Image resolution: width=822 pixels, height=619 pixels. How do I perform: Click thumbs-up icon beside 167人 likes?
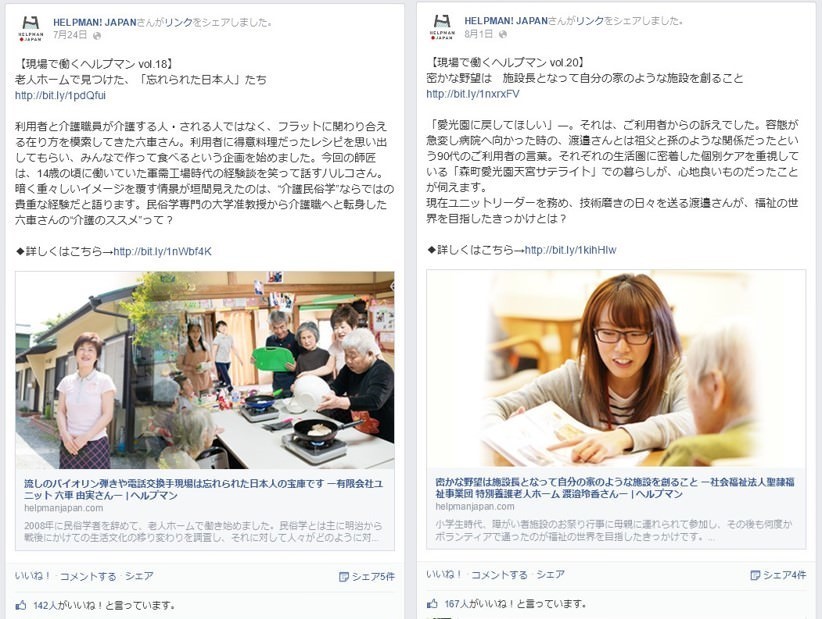click(x=432, y=604)
